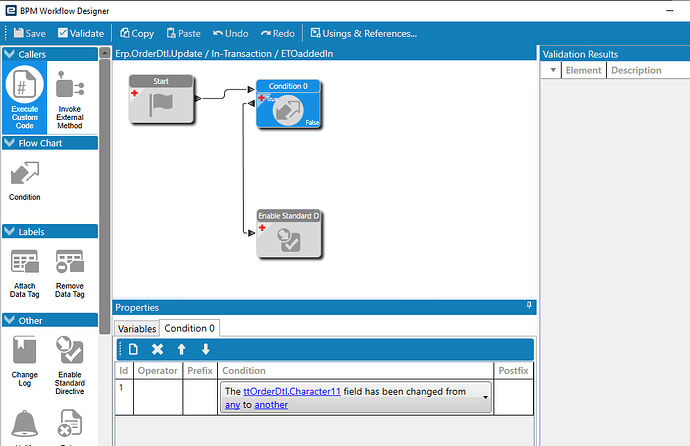Click the Prefix cell of row 1
This screenshot has width=690, height=446.
coord(200,397)
